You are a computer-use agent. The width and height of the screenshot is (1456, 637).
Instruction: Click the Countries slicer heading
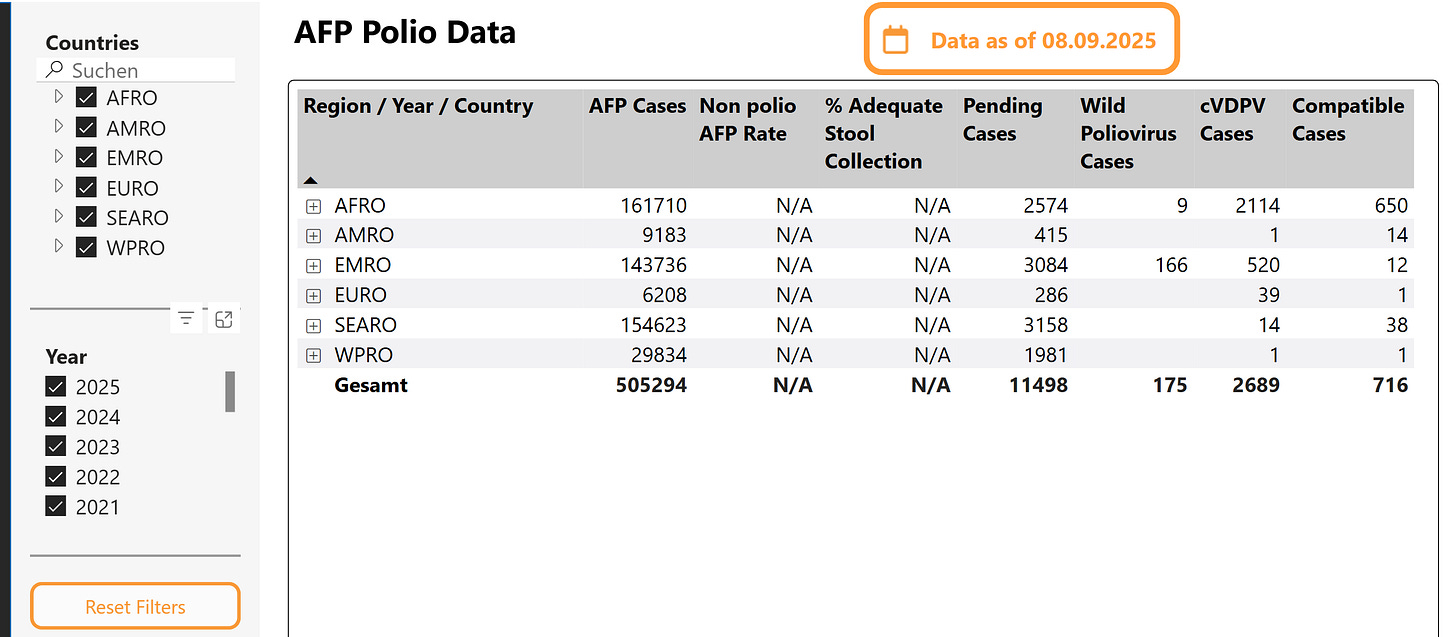(92, 43)
